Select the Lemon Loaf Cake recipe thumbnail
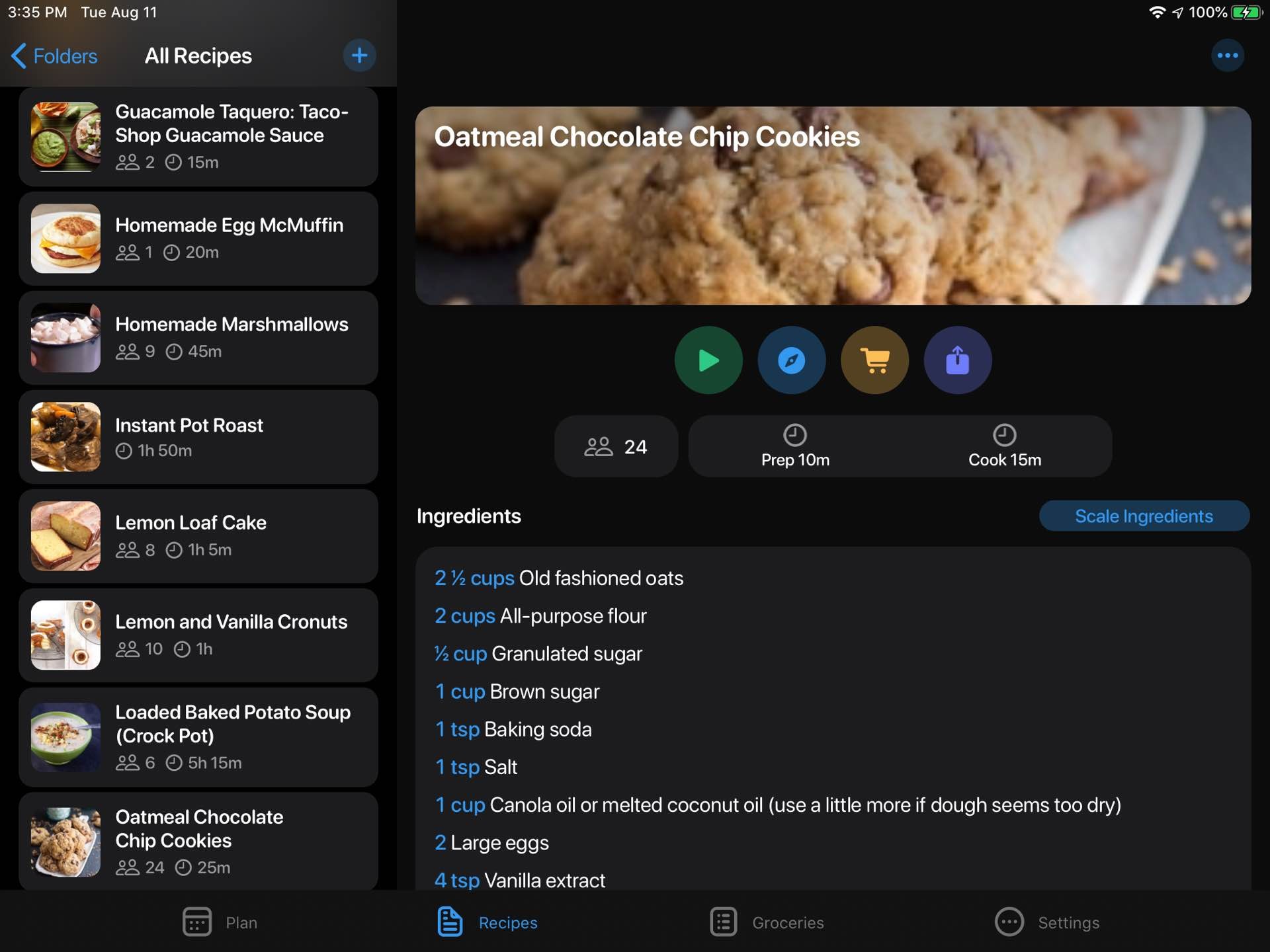1270x952 pixels. [65, 535]
